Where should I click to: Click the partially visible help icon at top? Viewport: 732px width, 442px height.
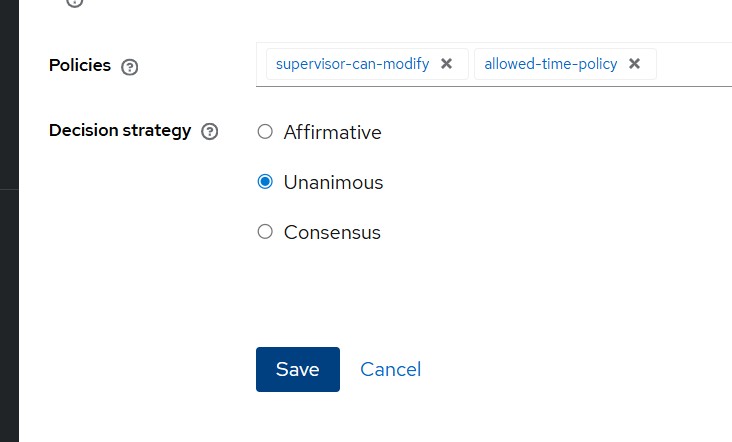click(75, 3)
